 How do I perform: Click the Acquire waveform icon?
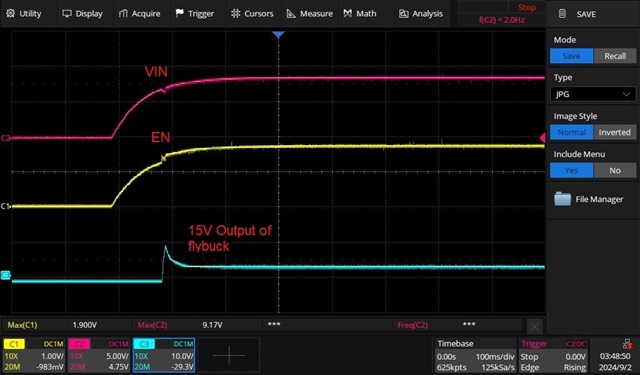coord(123,13)
